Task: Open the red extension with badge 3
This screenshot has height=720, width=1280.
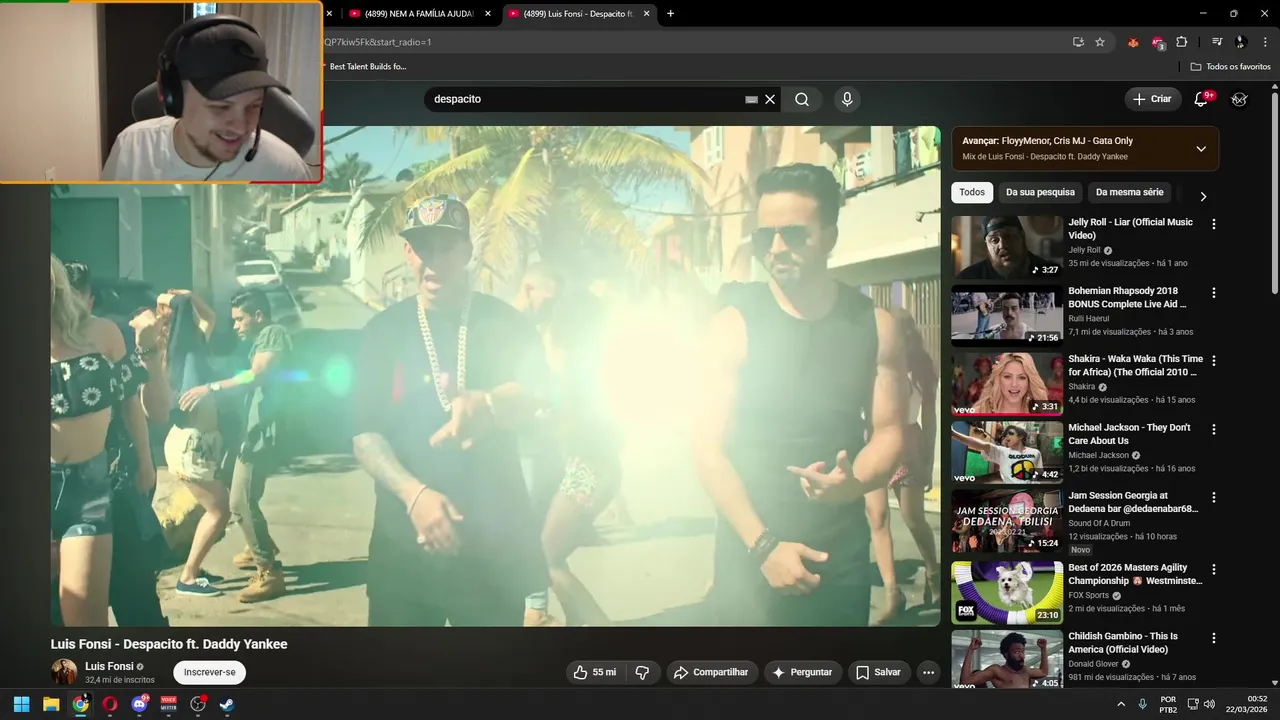Action: point(1158,42)
